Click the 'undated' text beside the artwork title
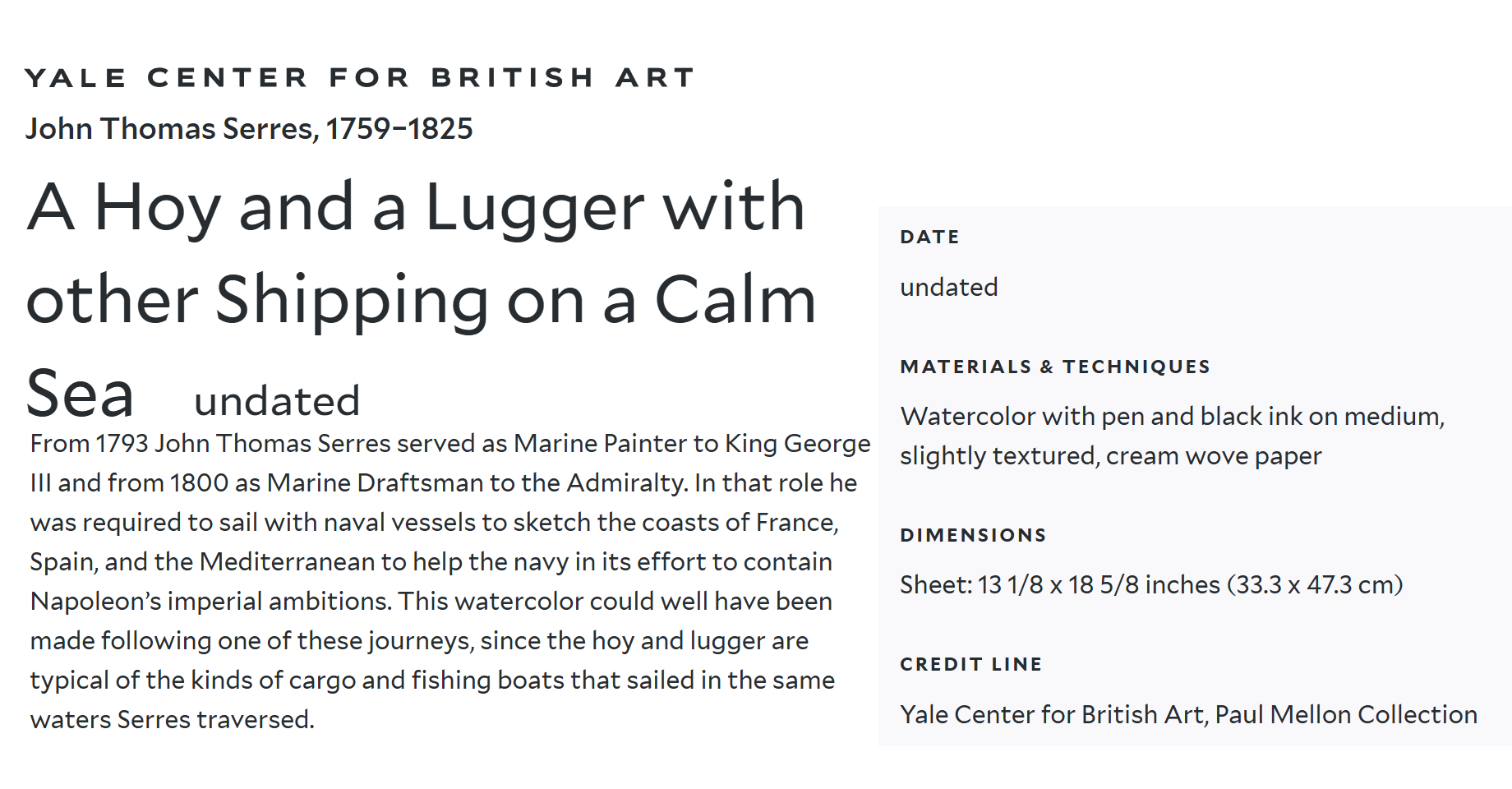This screenshot has height=789, width=1512. point(277,401)
